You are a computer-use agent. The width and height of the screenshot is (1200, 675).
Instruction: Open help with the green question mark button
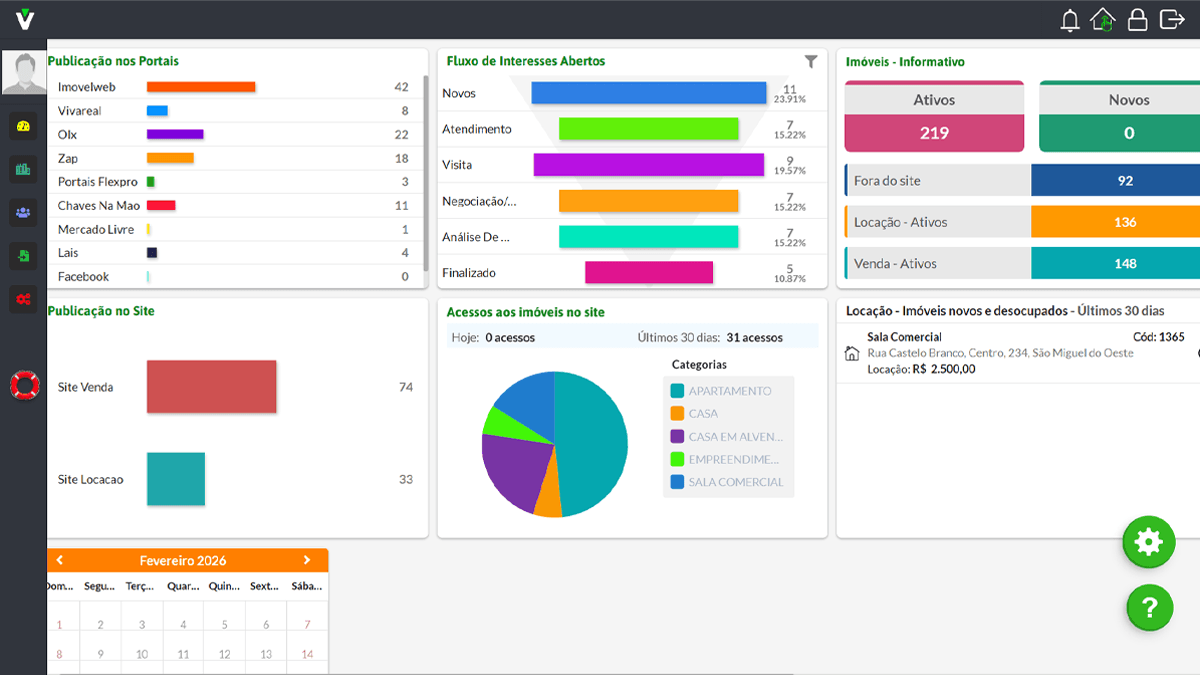1148,607
